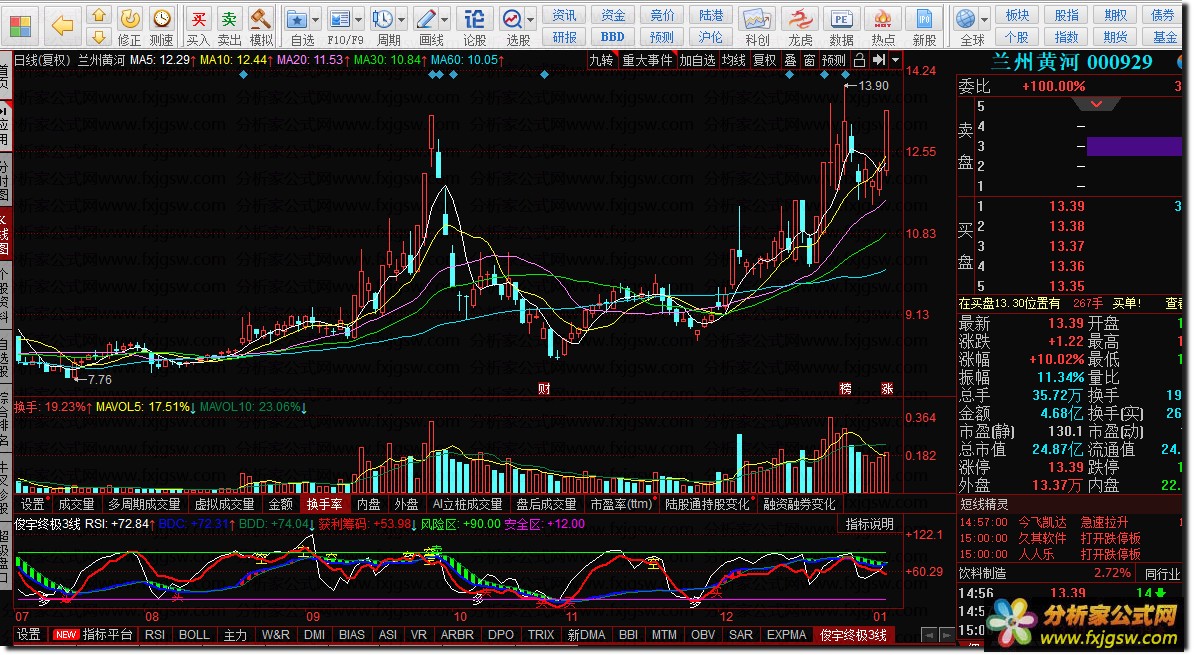
Task: Click the red 买入 buy icon
Action: pos(198,18)
